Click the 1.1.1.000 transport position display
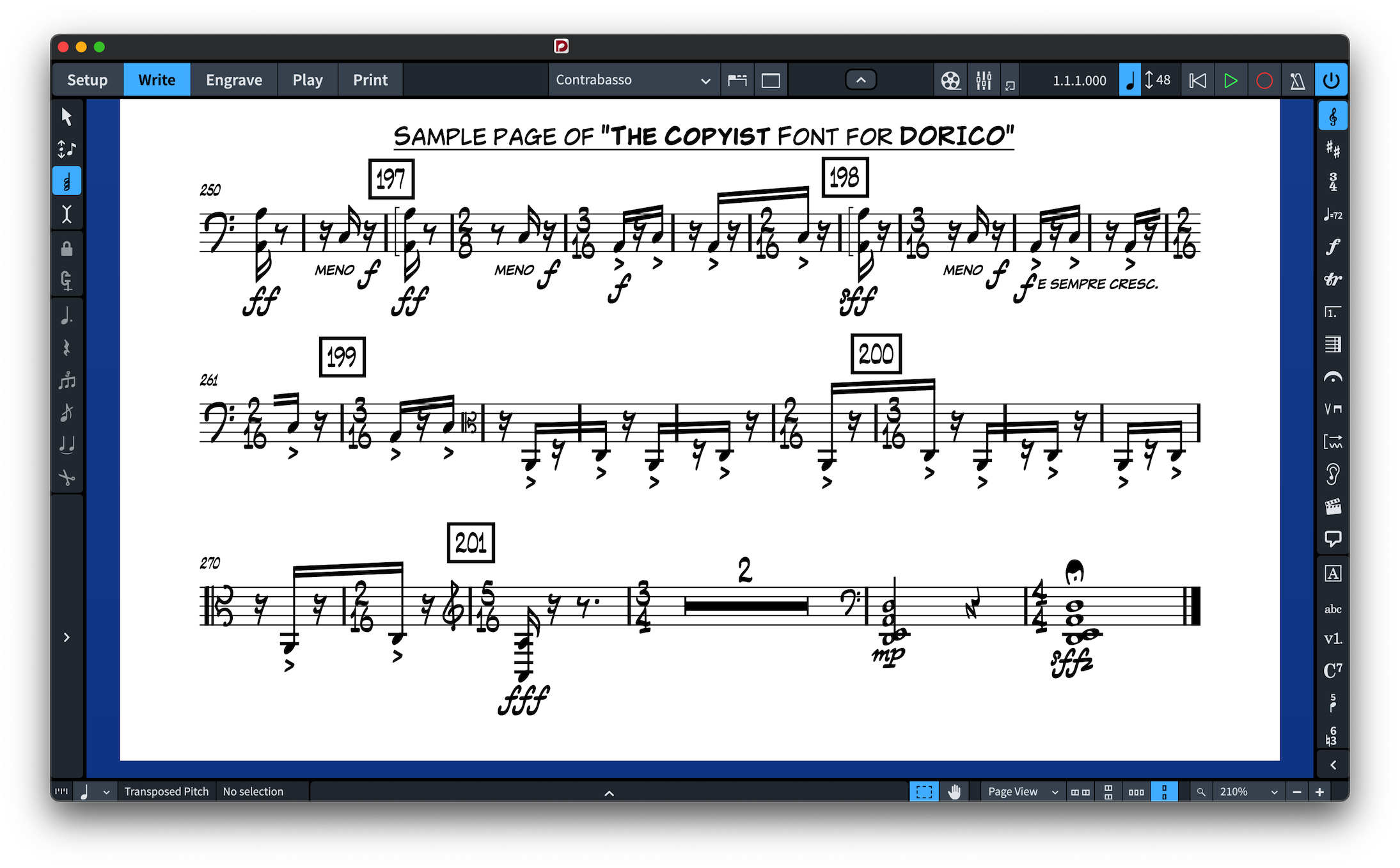1400x868 pixels. (x=1079, y=81)
